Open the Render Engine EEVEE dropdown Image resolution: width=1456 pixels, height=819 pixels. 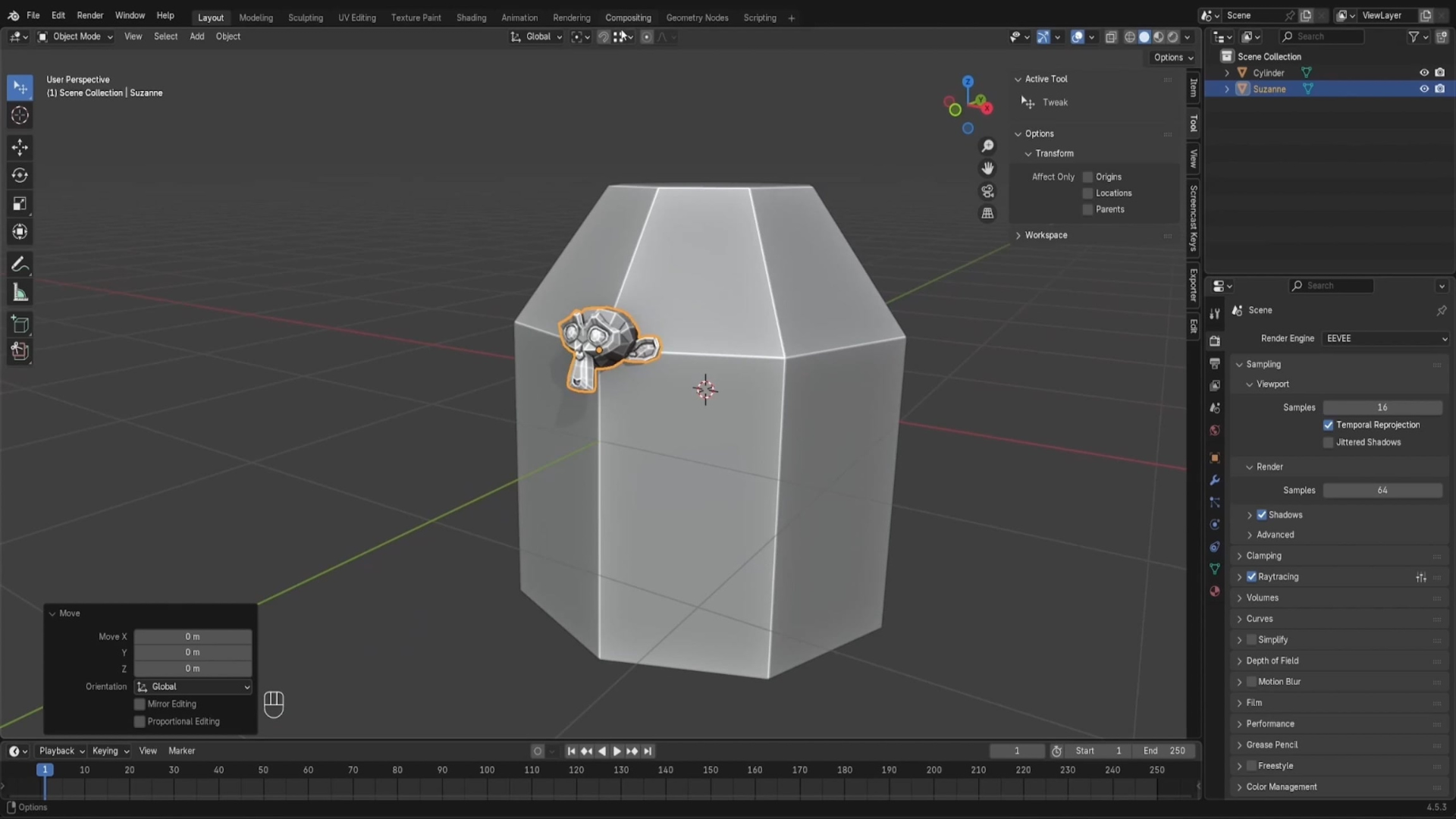click(1385, 338)
